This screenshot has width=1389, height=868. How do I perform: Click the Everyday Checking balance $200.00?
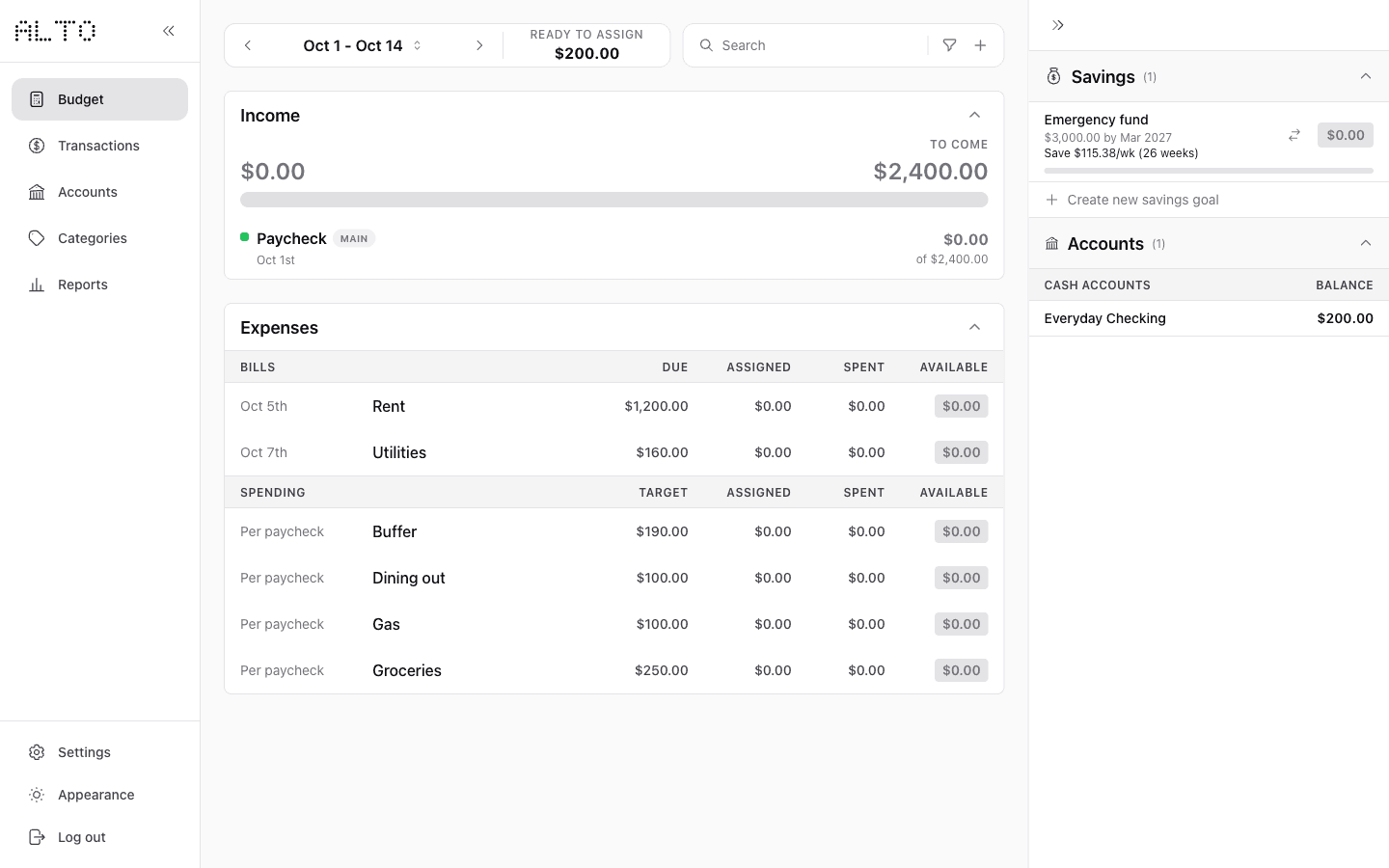pyautogui.click(x=1345, y=318)
